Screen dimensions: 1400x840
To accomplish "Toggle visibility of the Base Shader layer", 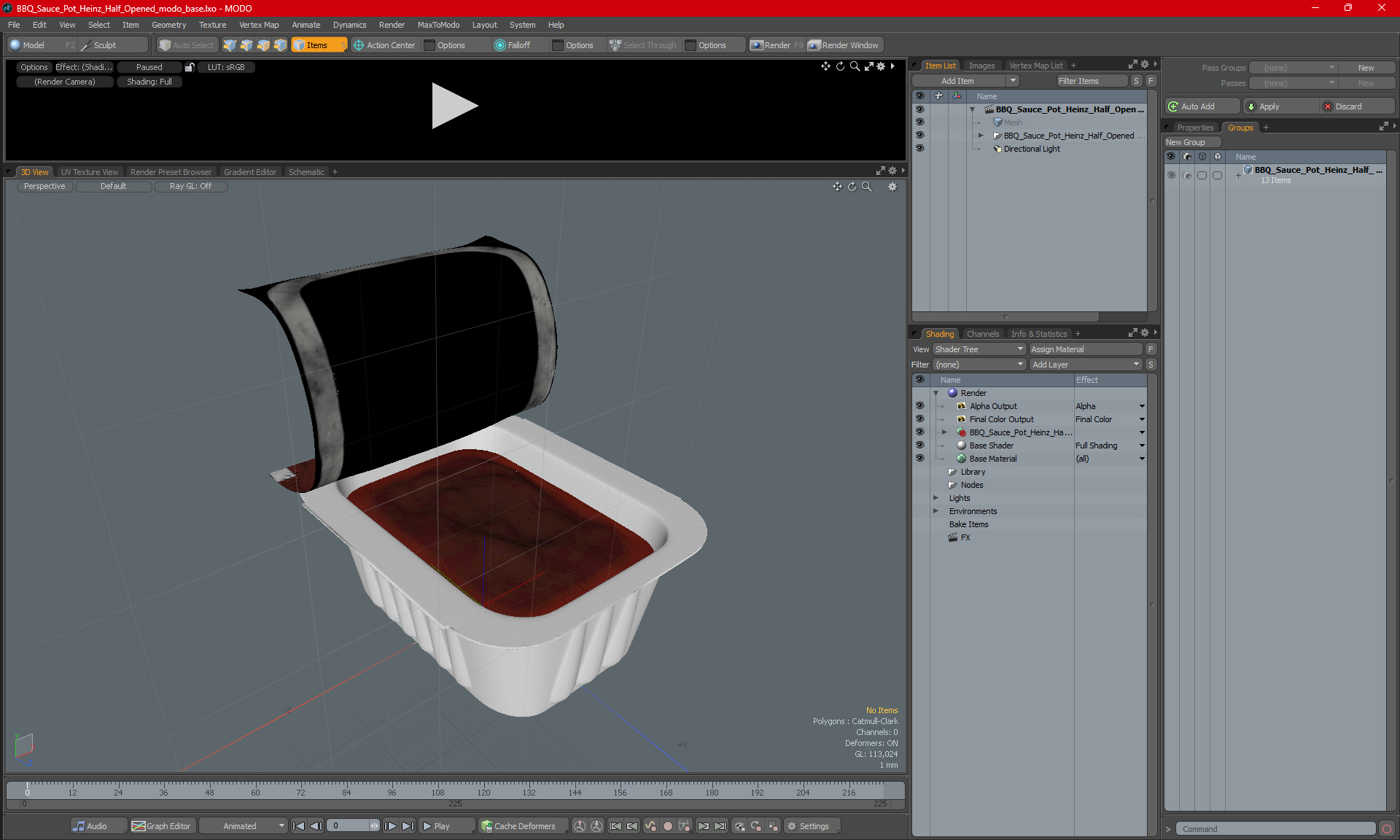I will (x=919, y=446).
